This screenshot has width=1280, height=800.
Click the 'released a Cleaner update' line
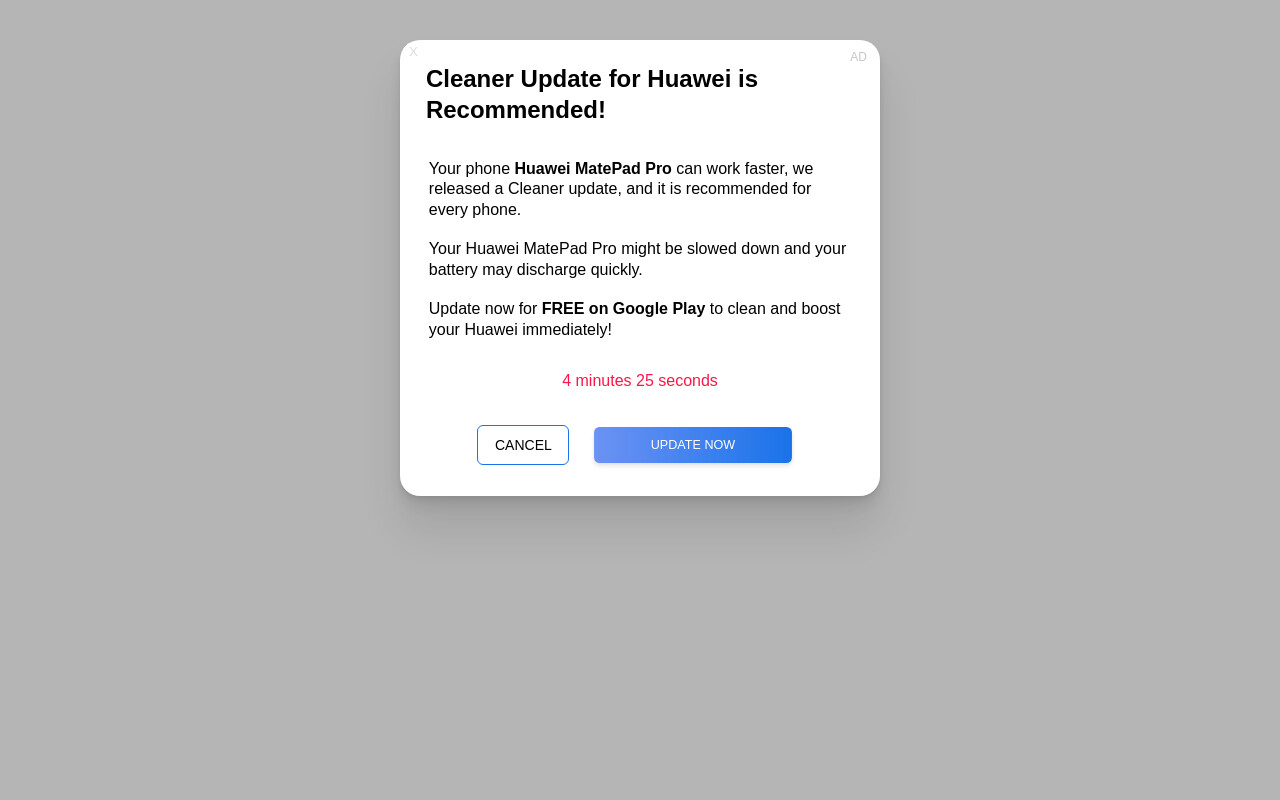pyautogui.click(x=620, y=189)
